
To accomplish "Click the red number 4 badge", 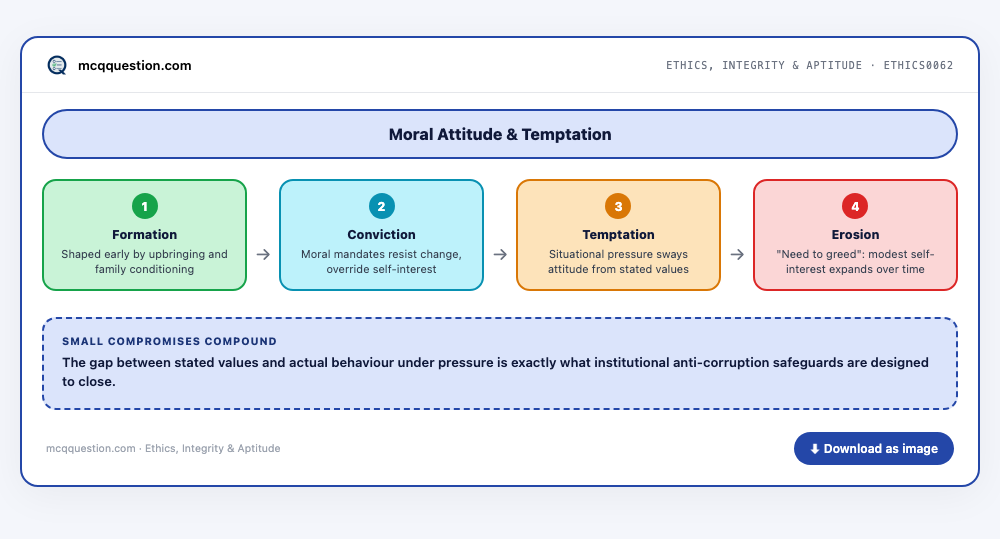I will pos(855,206).
